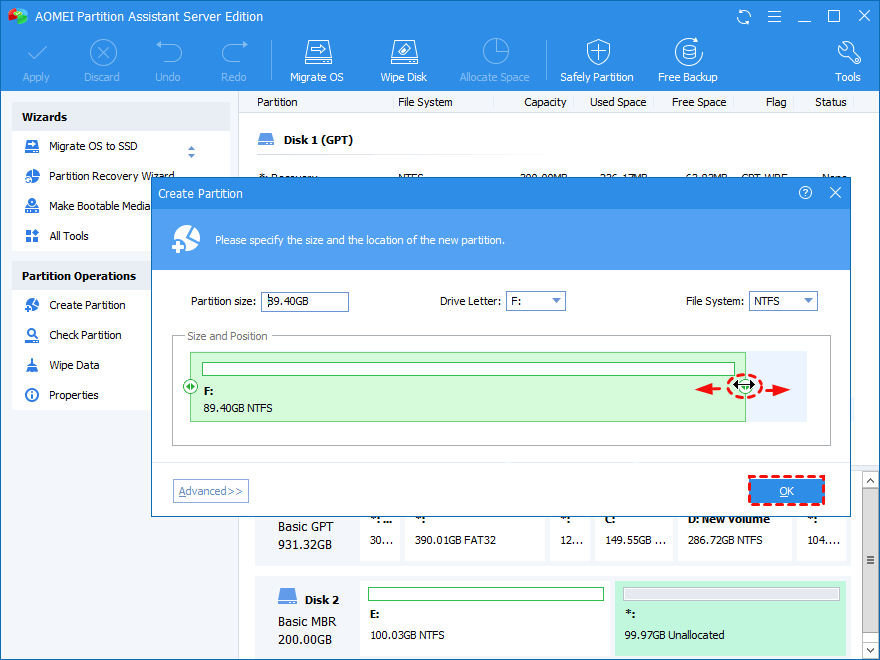880x660 pixels.
Task: Click the Disk 1 (GPT) disk icon
Action: [265, 139]
